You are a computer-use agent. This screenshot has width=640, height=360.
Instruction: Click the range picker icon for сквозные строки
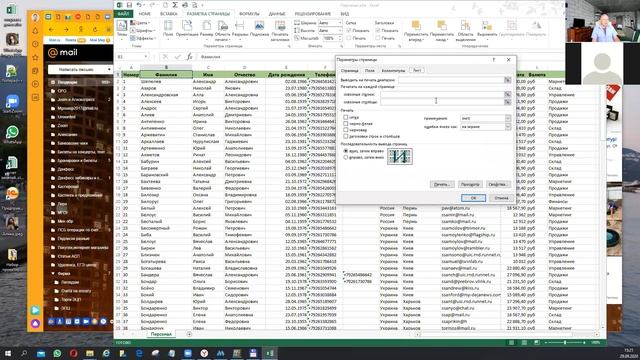507,94
